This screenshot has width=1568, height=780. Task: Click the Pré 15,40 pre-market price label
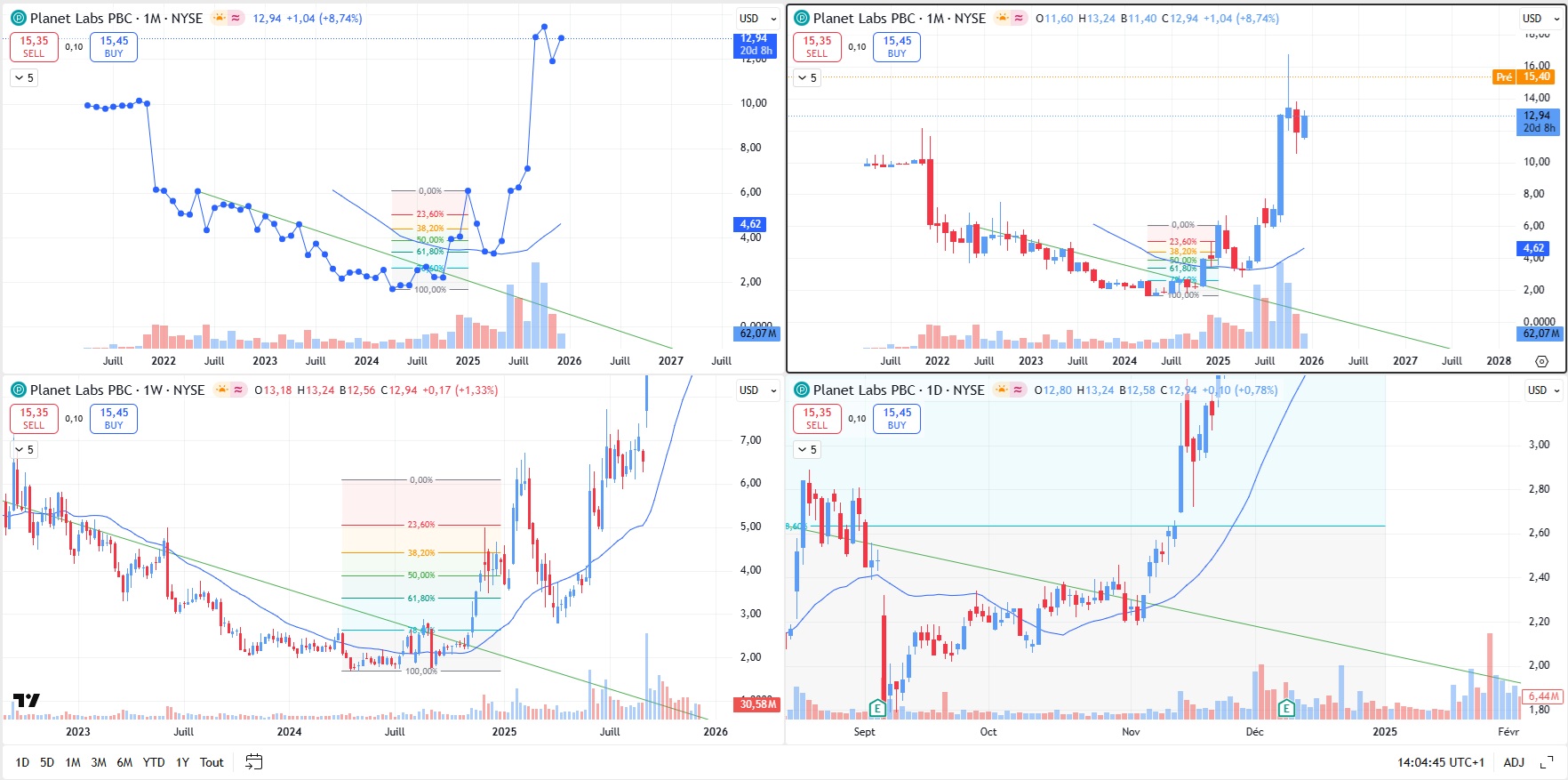pyautogui.click(x=1524, y=76)
